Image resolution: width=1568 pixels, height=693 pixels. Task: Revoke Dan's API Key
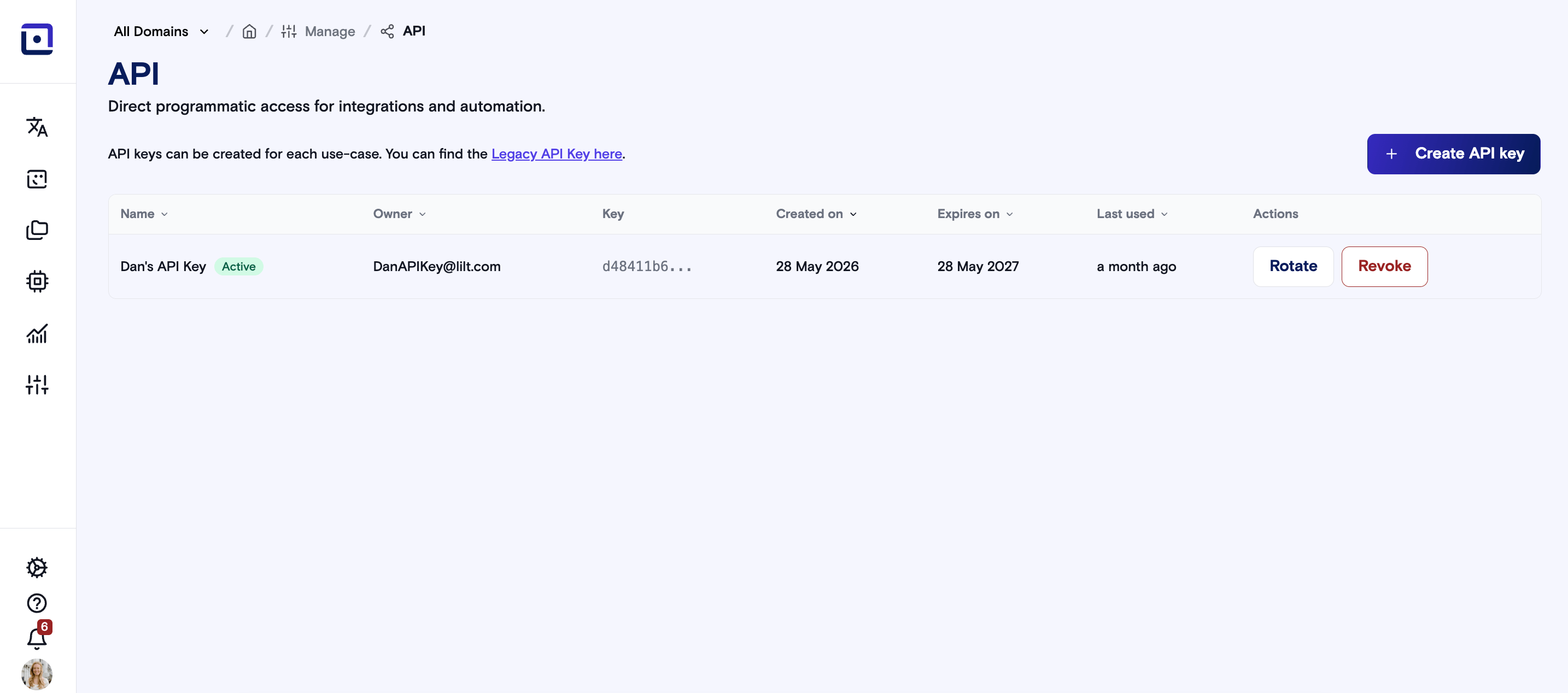[1384, 267]
